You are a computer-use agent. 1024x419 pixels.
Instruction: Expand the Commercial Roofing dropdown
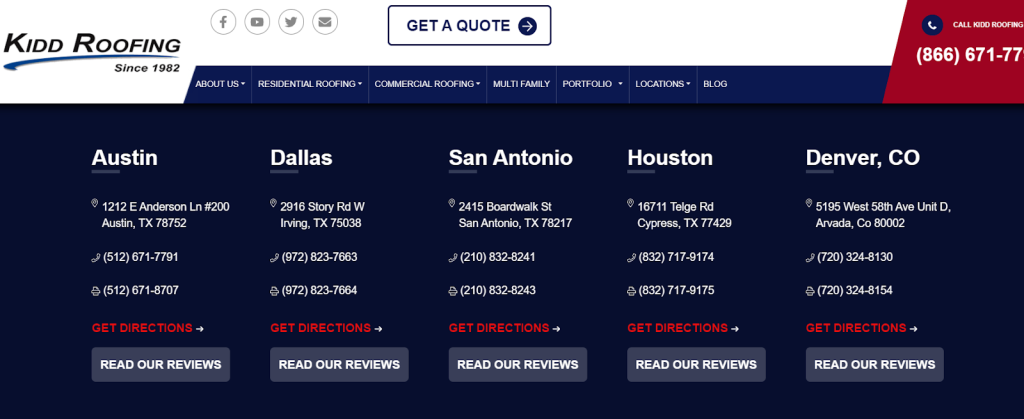click(x=427, y=84)
